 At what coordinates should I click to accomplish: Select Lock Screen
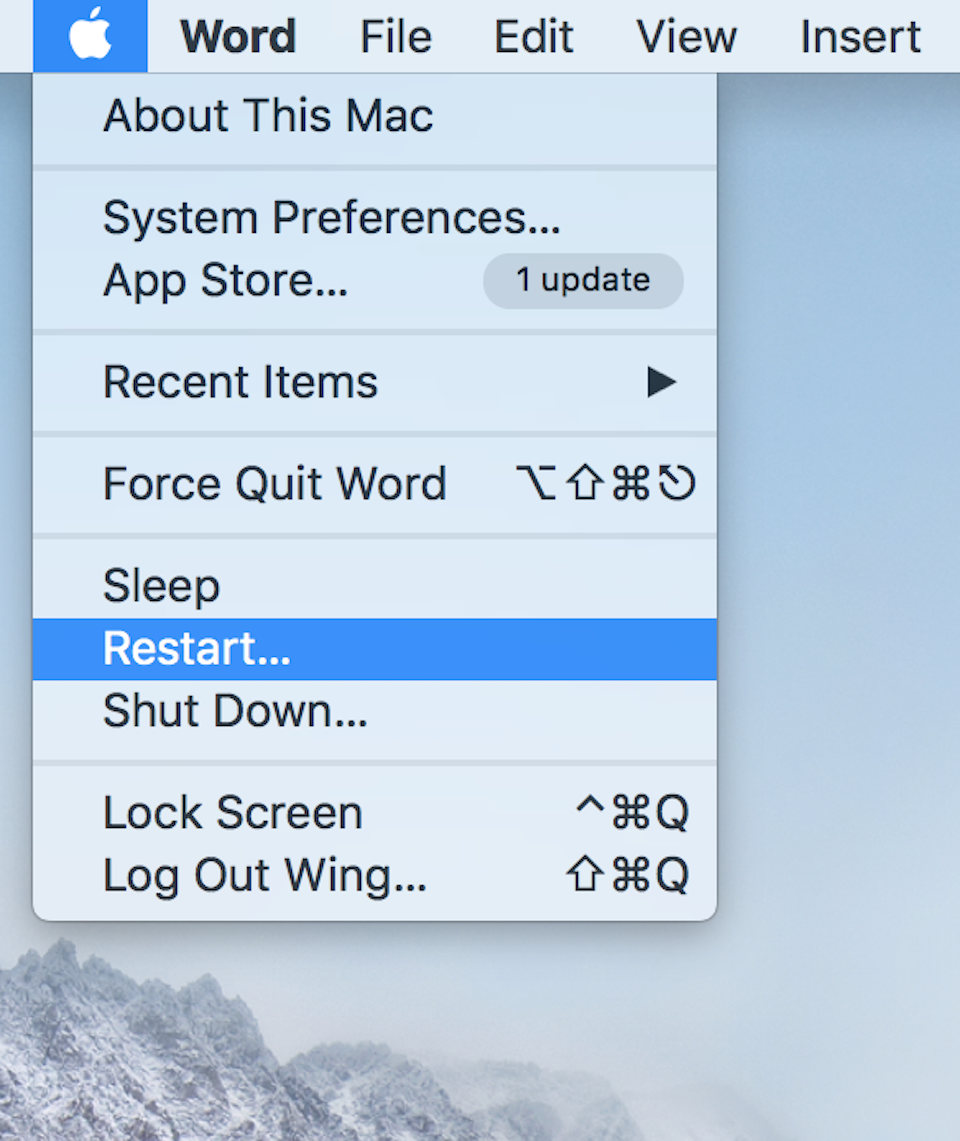232,813
